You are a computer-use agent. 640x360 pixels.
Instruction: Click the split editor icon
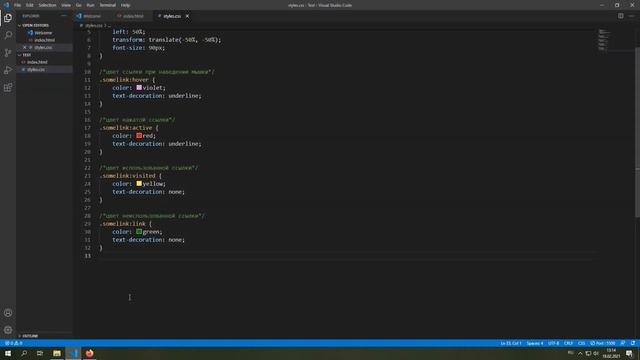point(620,16)
